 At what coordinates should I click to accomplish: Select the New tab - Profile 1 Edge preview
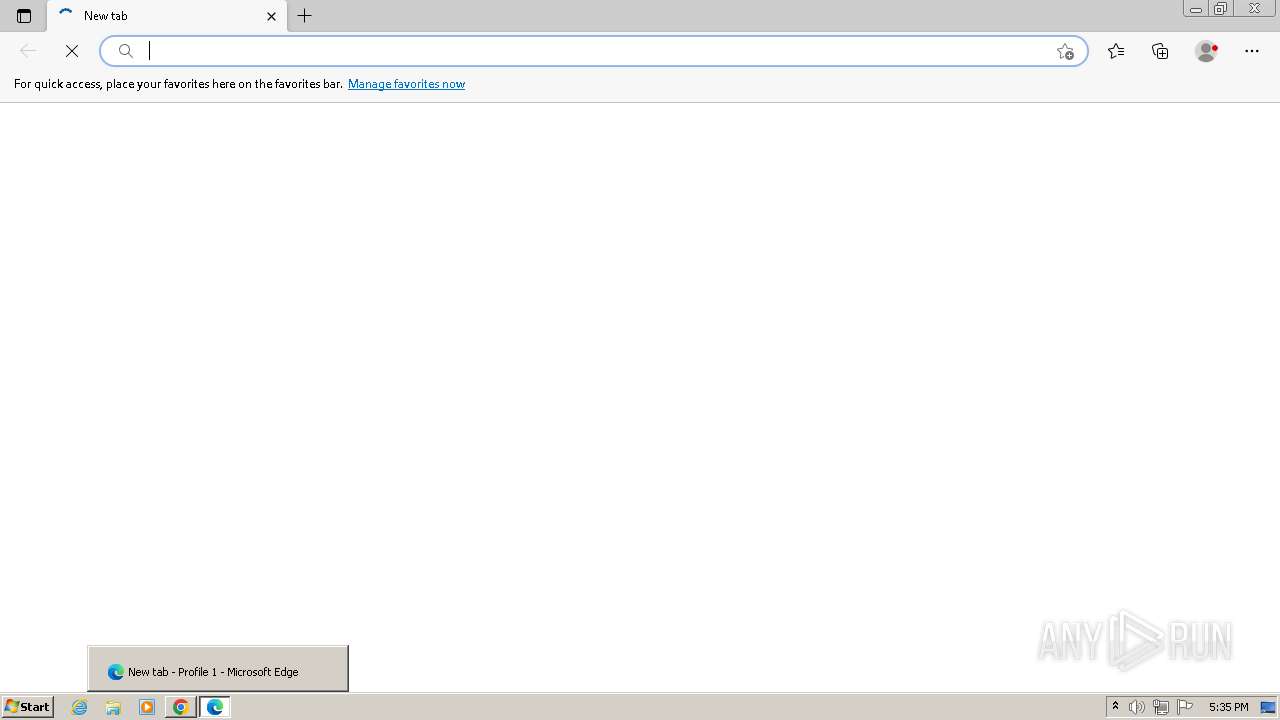[x=218, y=670]
